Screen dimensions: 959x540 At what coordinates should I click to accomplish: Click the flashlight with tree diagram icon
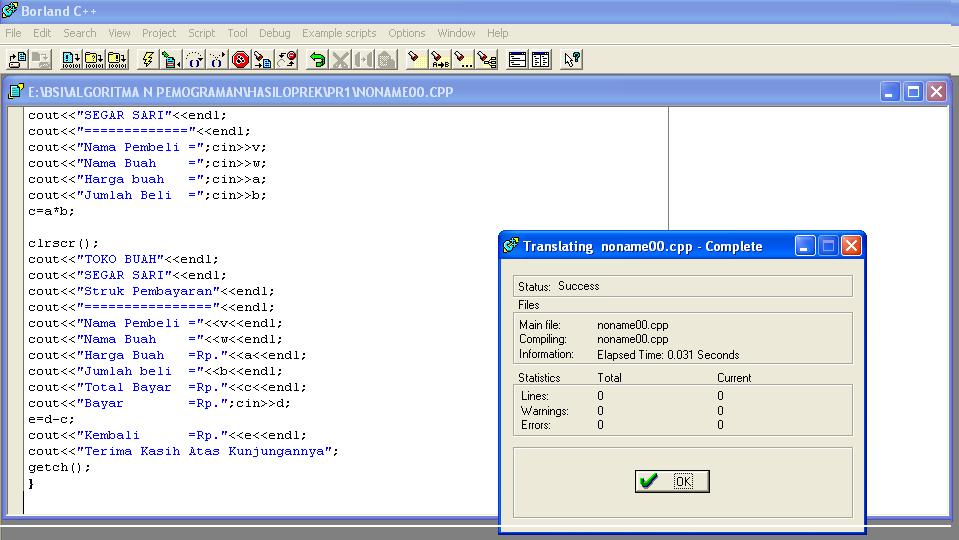coord(487,59)
